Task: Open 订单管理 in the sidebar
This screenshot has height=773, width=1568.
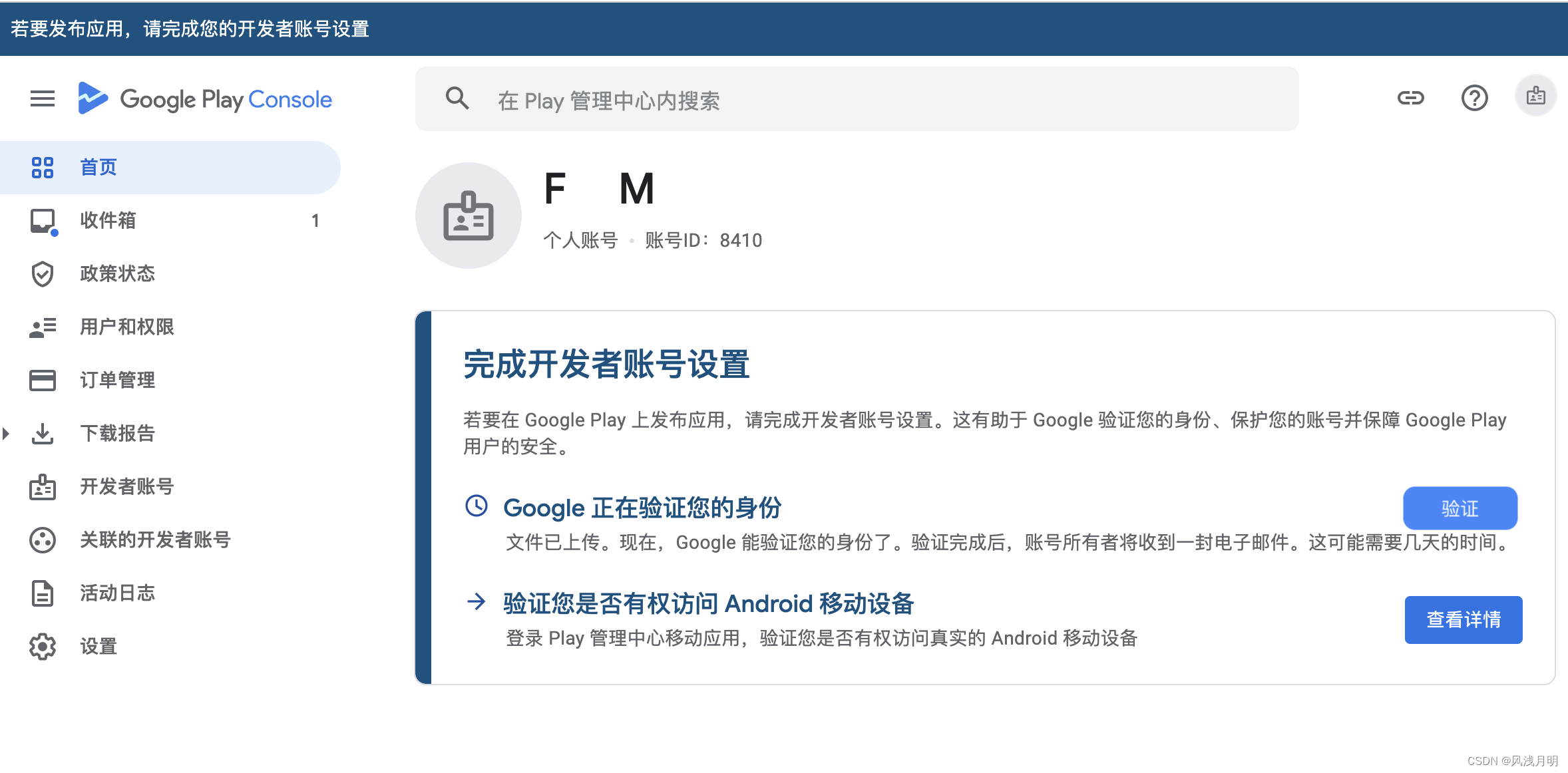Action: click(117, 381)
